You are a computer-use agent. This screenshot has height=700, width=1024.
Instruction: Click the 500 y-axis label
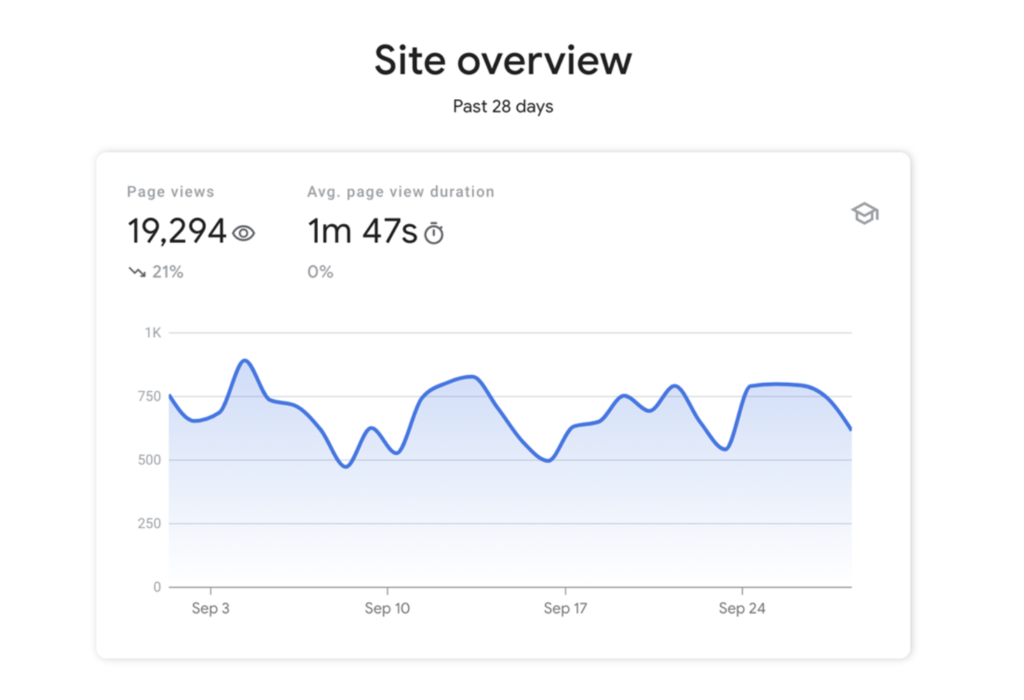(x=149, y=460)
